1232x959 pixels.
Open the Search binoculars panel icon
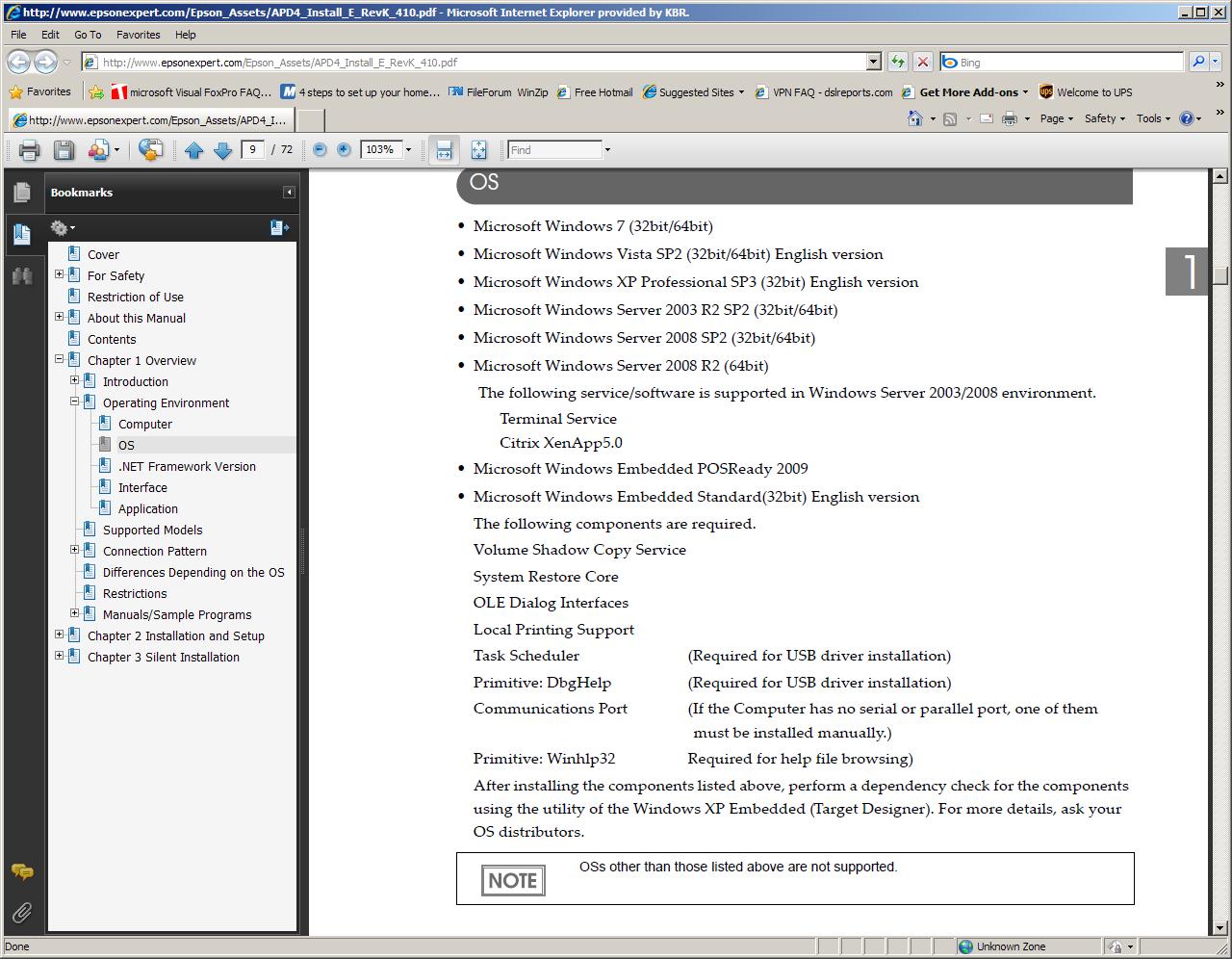[x=22, y=276]
